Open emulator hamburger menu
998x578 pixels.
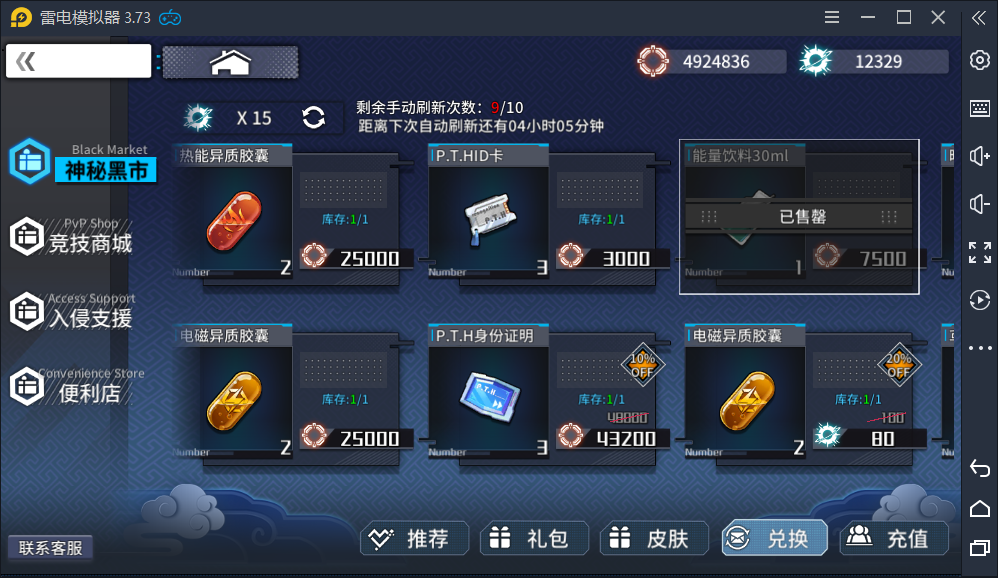tap(832, 17)
